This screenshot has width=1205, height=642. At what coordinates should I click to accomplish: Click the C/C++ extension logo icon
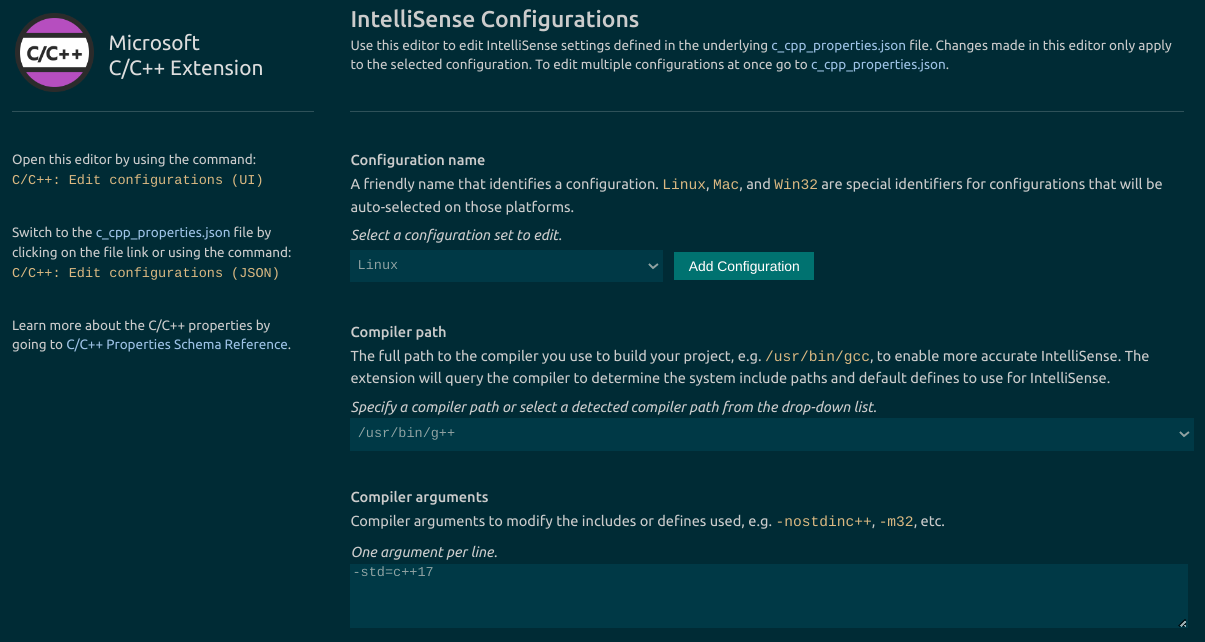[x=55, y=55]
